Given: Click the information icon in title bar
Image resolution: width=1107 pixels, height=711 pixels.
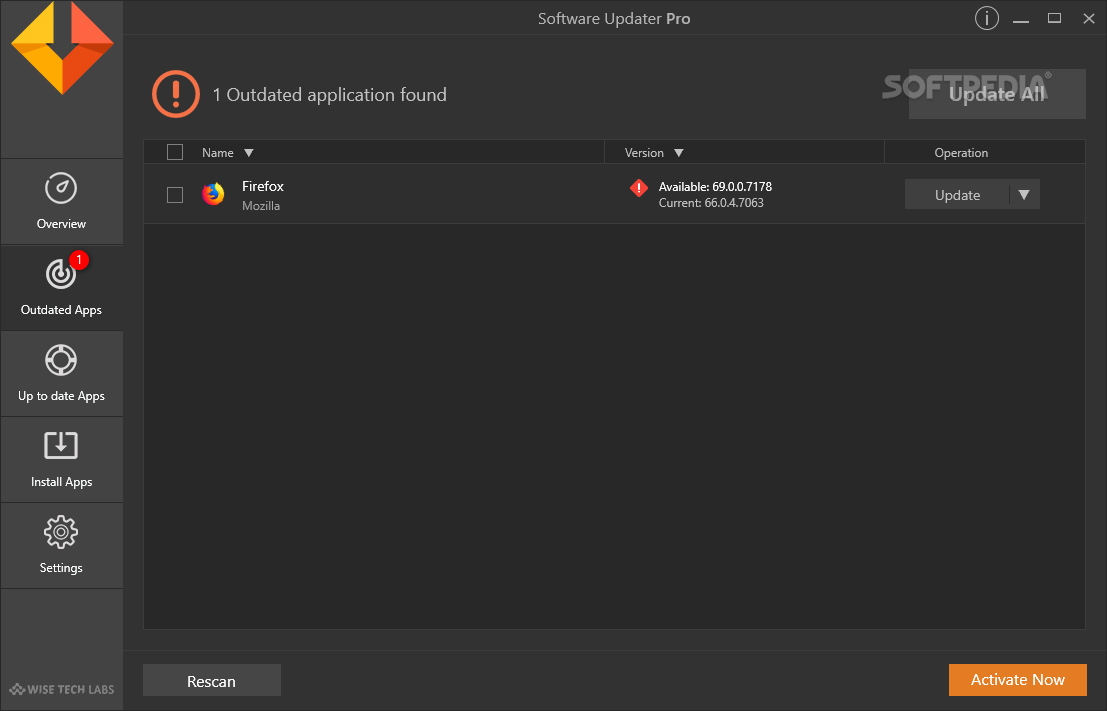Looking at the screenshot, I should pyautogui.click(x=986, y=18).
